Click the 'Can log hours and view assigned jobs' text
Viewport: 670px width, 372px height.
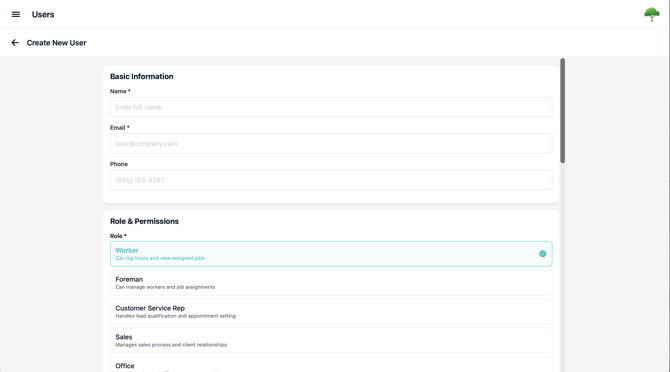(160, 258)
